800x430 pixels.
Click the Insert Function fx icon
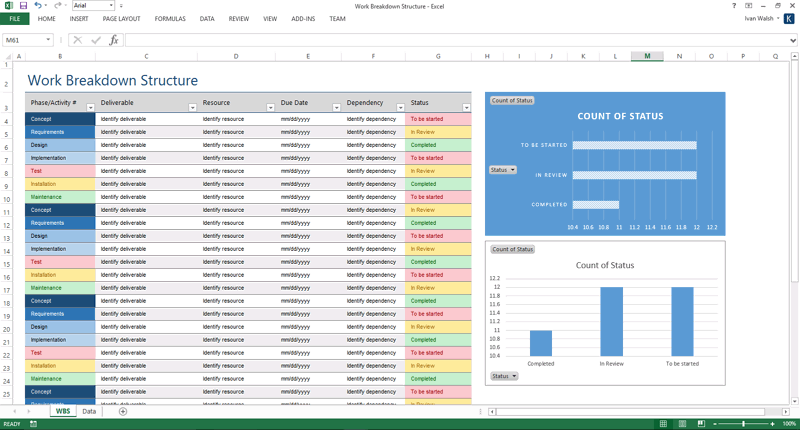pyautogui.click(x=114, y=40)
